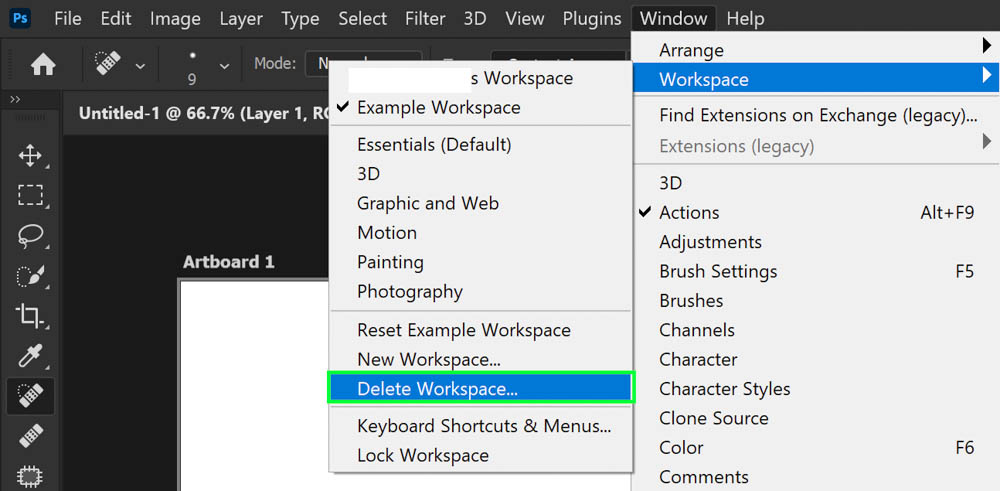
Task: Show the Brushes panel
Action: pyautogui.click(x=816, y=301)
